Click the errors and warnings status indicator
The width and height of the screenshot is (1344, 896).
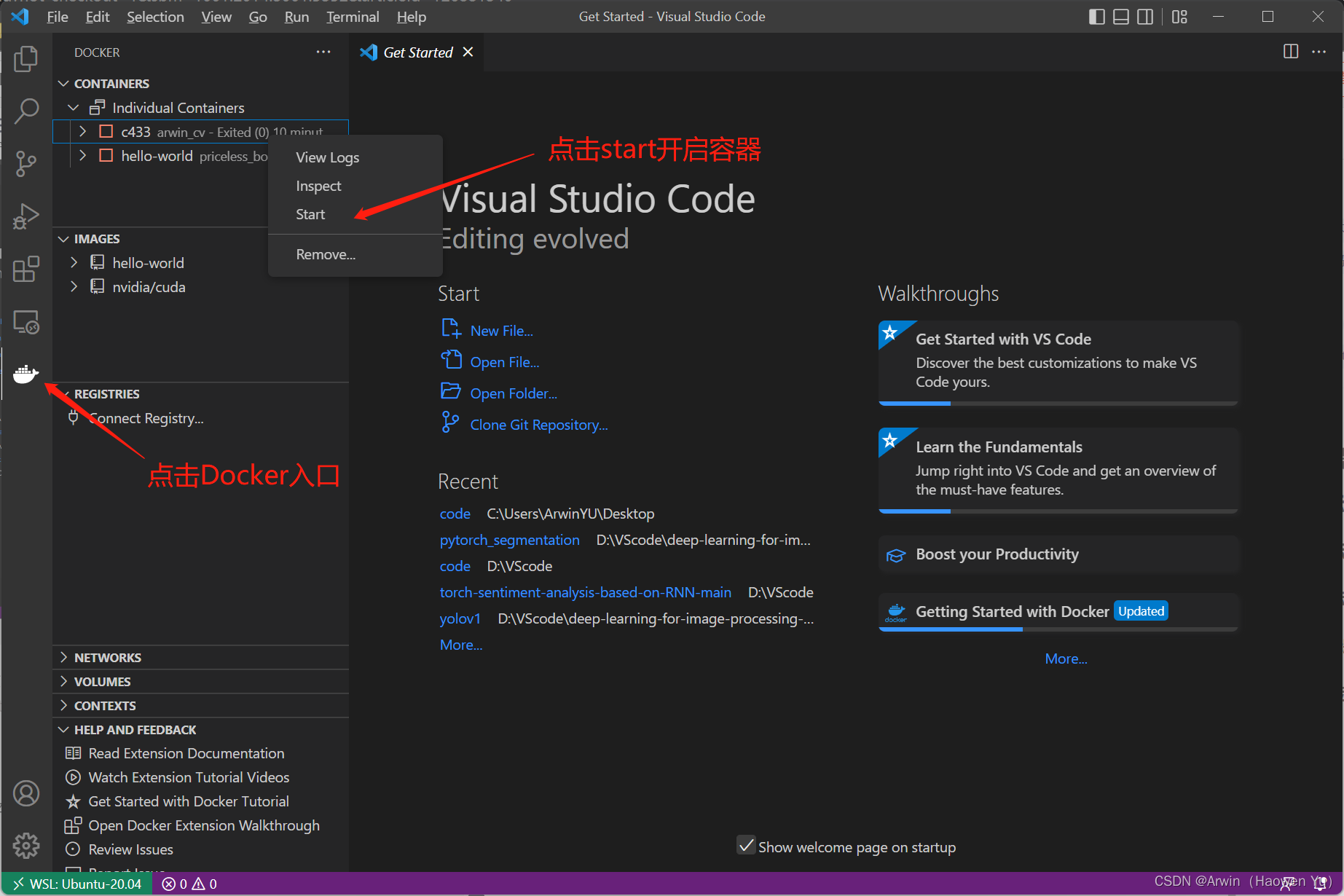click(189, 884)
